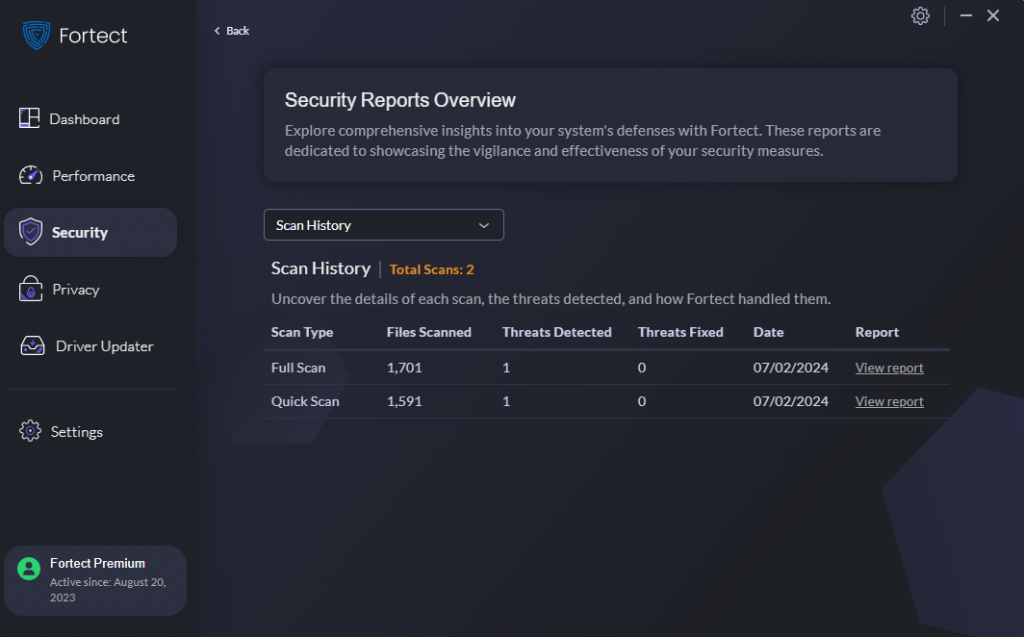This screenshot has width=1024, height=637.
Task: Click Active since August 20, 2023 text
Action: point(108,589)
